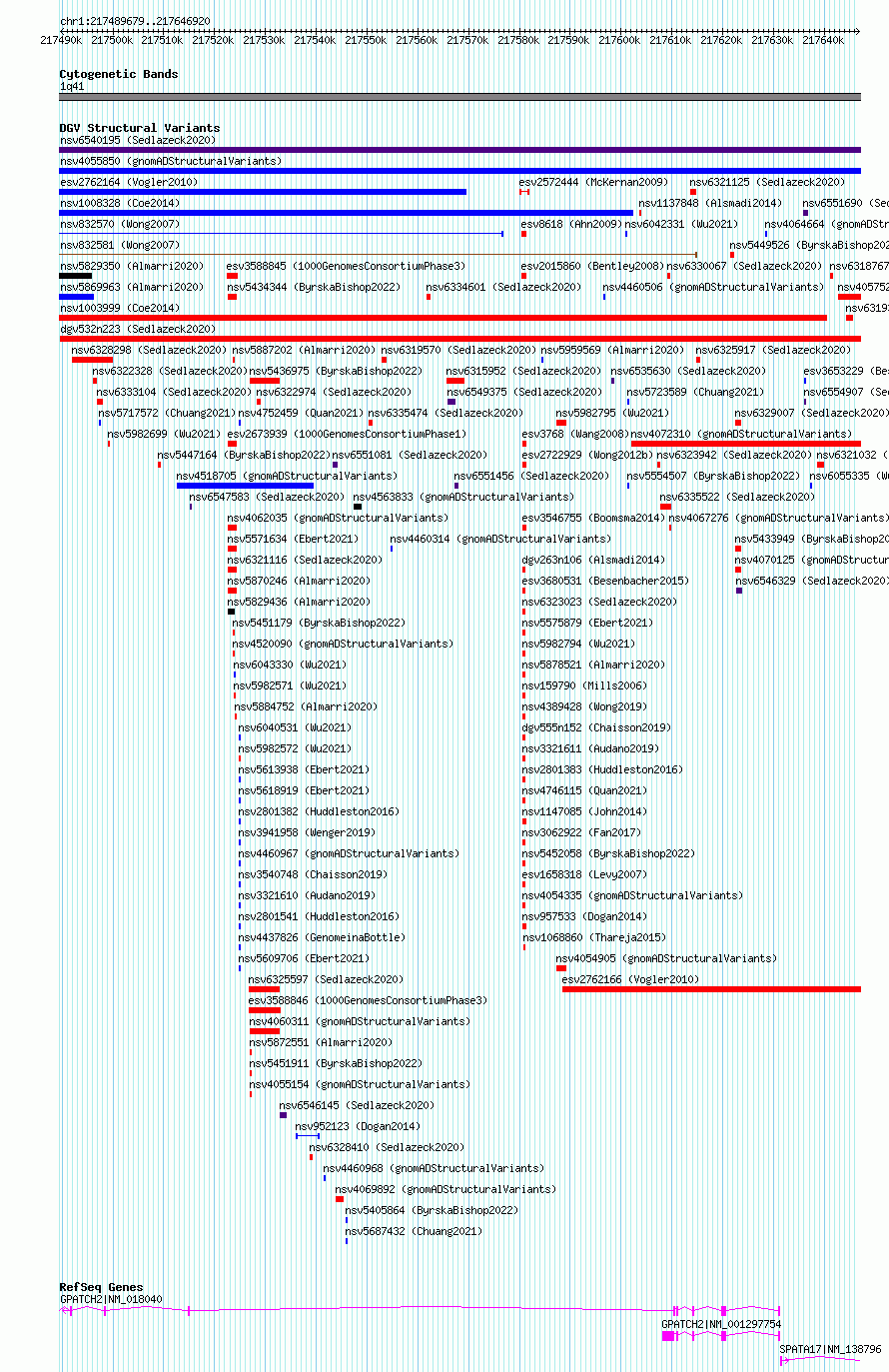This screenshot has width=889, height=1372.
Task: Click the chr1:217489679..217646920 position label
Action: tap(135, 21)
